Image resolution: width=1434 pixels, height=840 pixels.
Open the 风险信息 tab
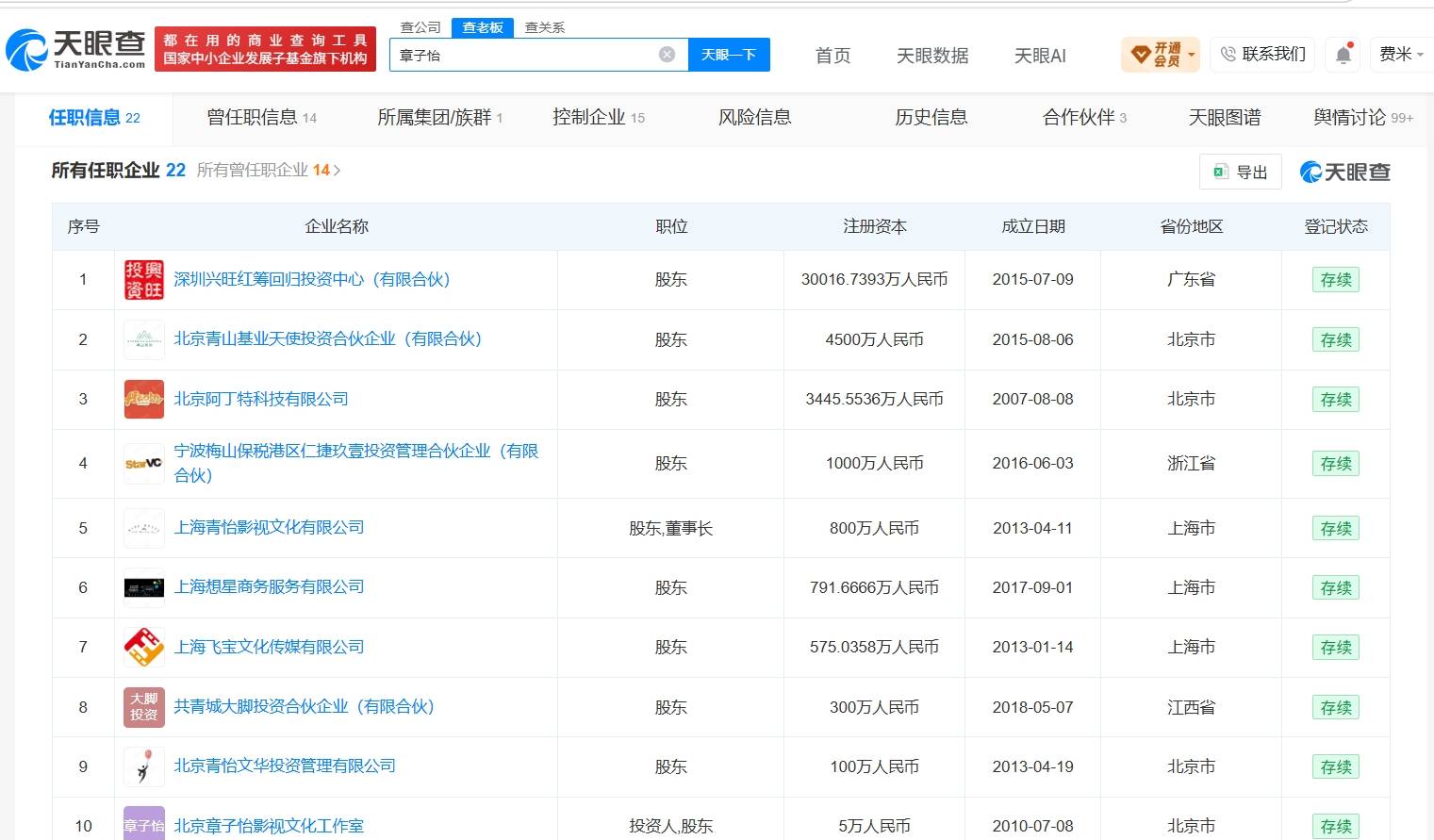[755, 118]
